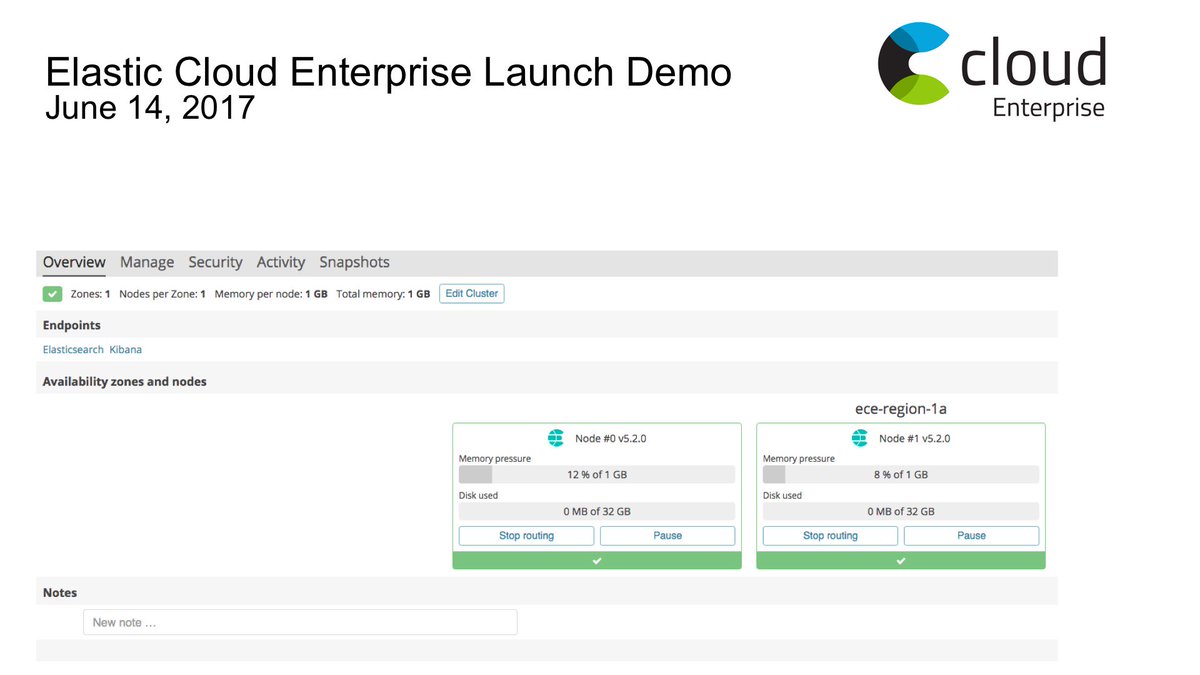Image resolution: width=1200 pixels, height=675 pixels.
Task: Click the green cluster health check icon
Action: pyautogui.click(x=53, y=294)
